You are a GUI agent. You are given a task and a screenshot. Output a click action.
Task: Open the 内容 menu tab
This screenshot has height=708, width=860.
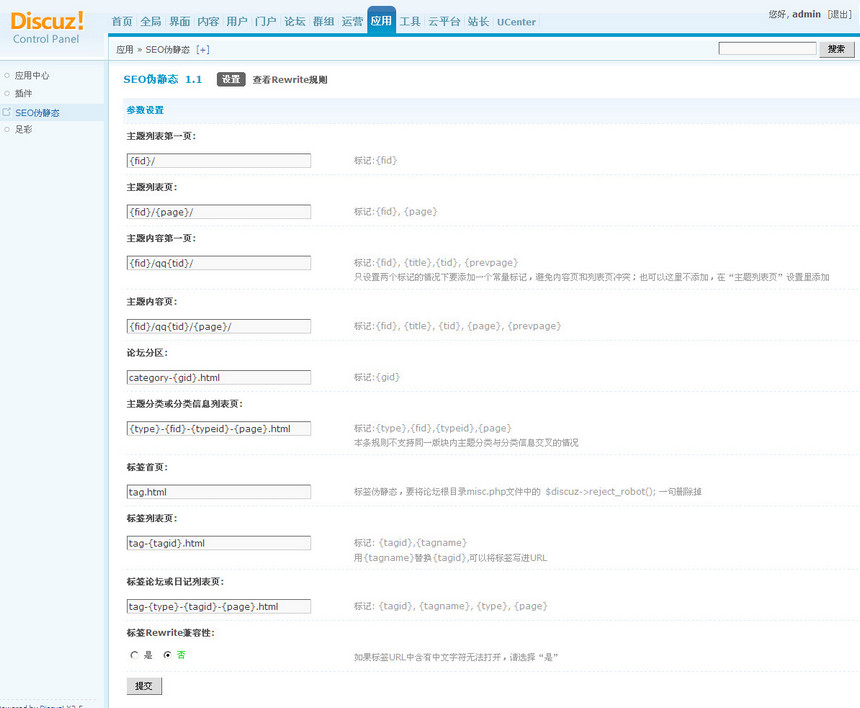tap(208, 21)
